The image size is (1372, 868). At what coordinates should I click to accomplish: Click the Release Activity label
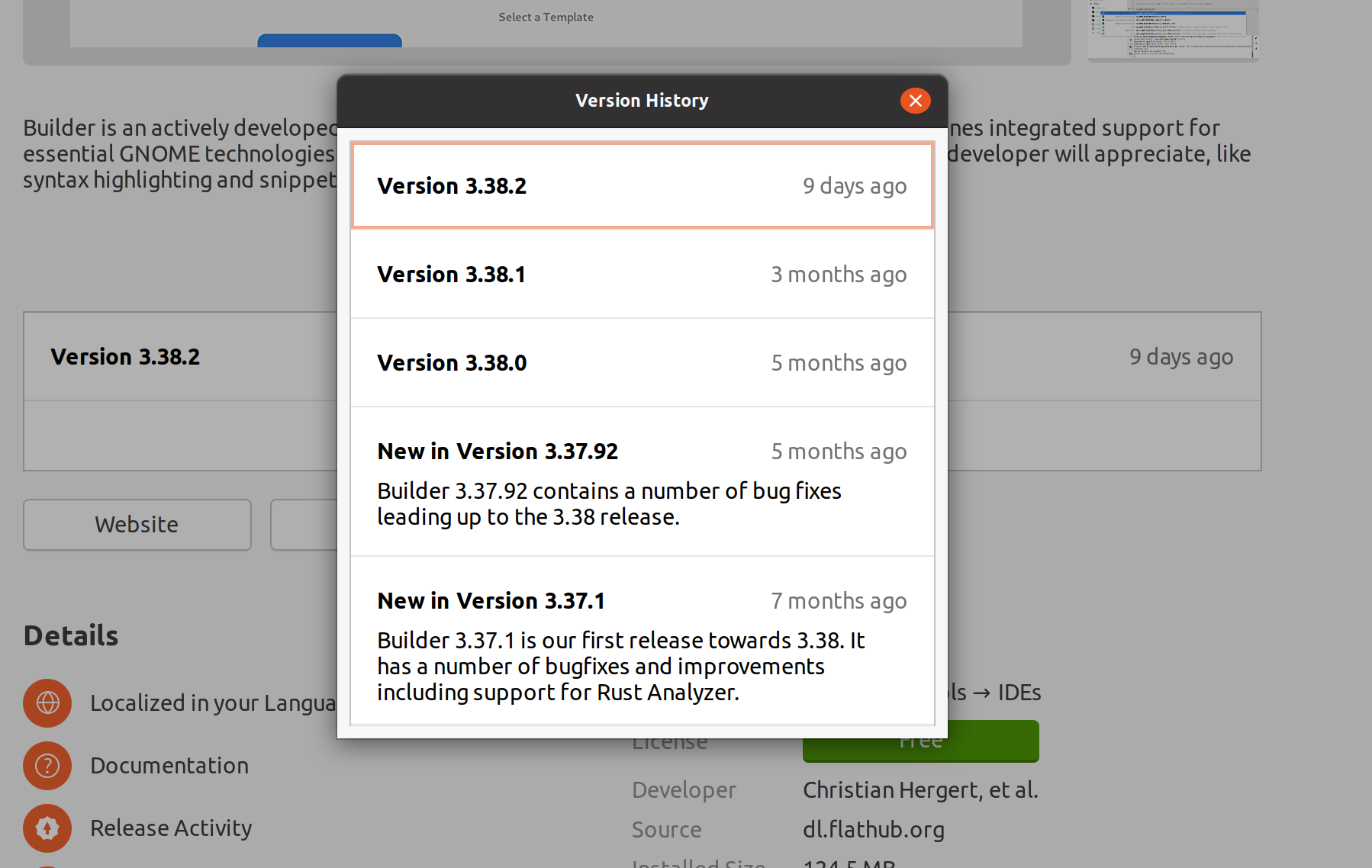[x=171, y=828]
